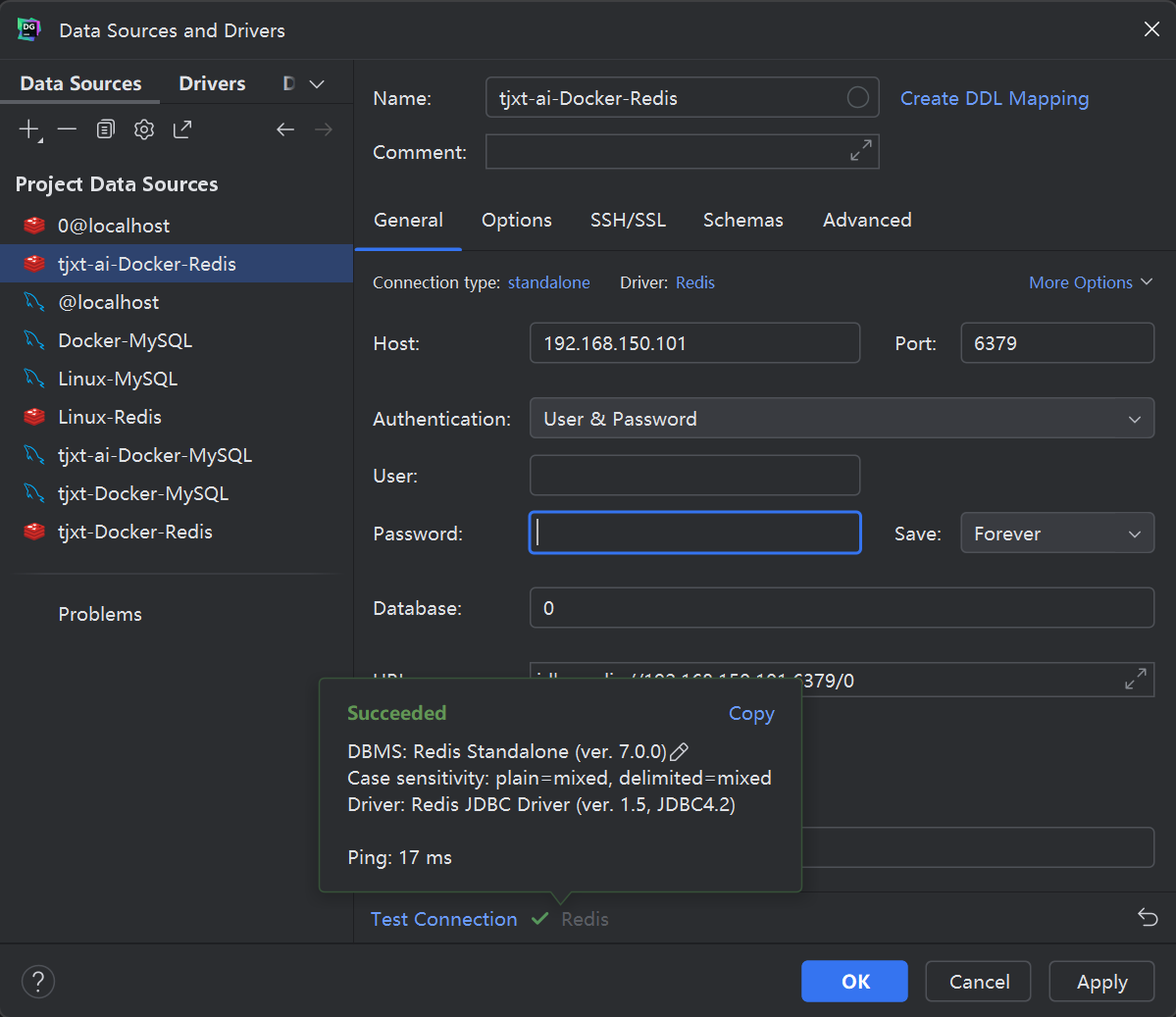
Task: Click the edit pencil next to DBMS version
Action: 679,751
